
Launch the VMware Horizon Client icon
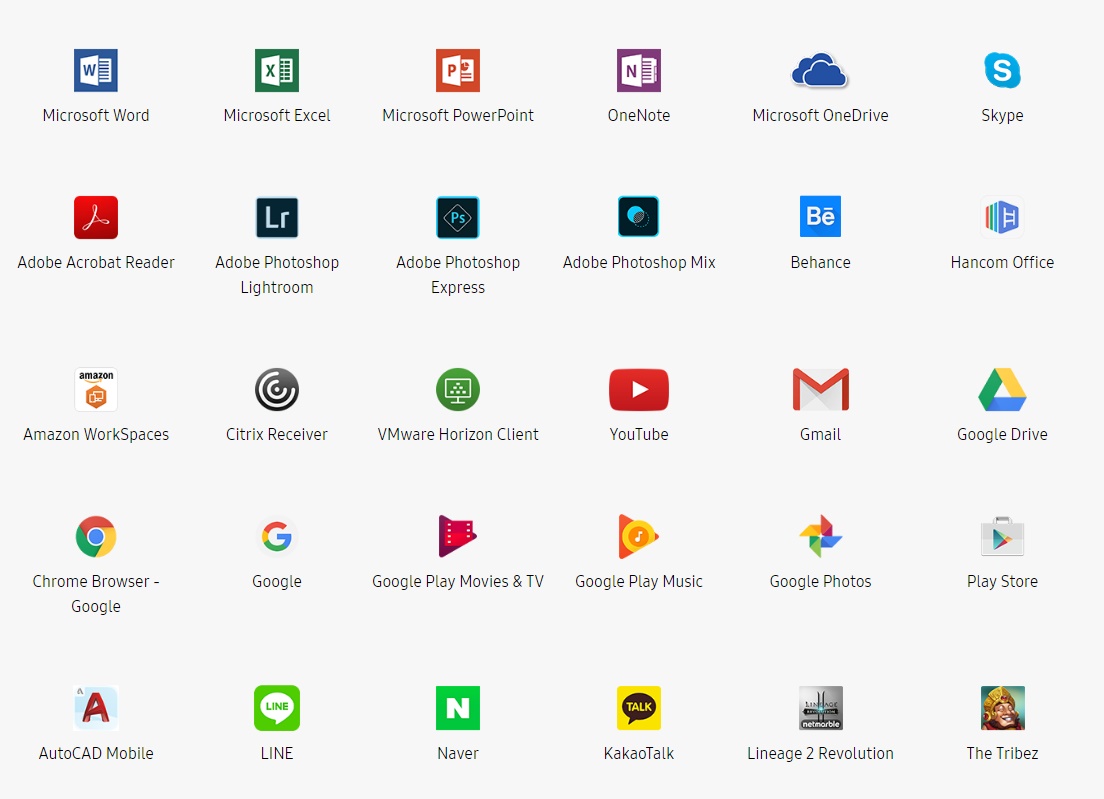[458, 389]
